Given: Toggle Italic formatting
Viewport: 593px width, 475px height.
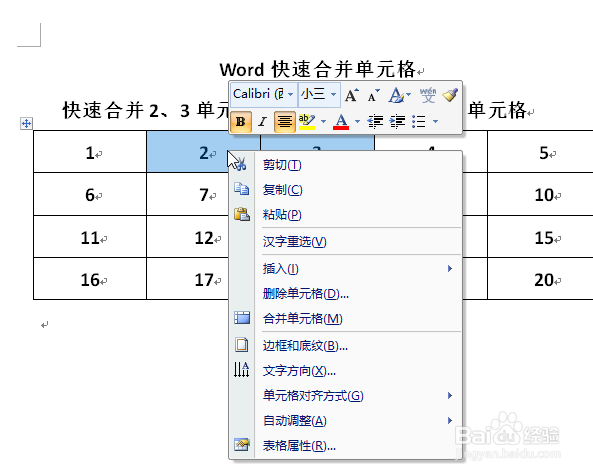Looking at the screenshot, I should pyautogui.click(x=262, y=122).
